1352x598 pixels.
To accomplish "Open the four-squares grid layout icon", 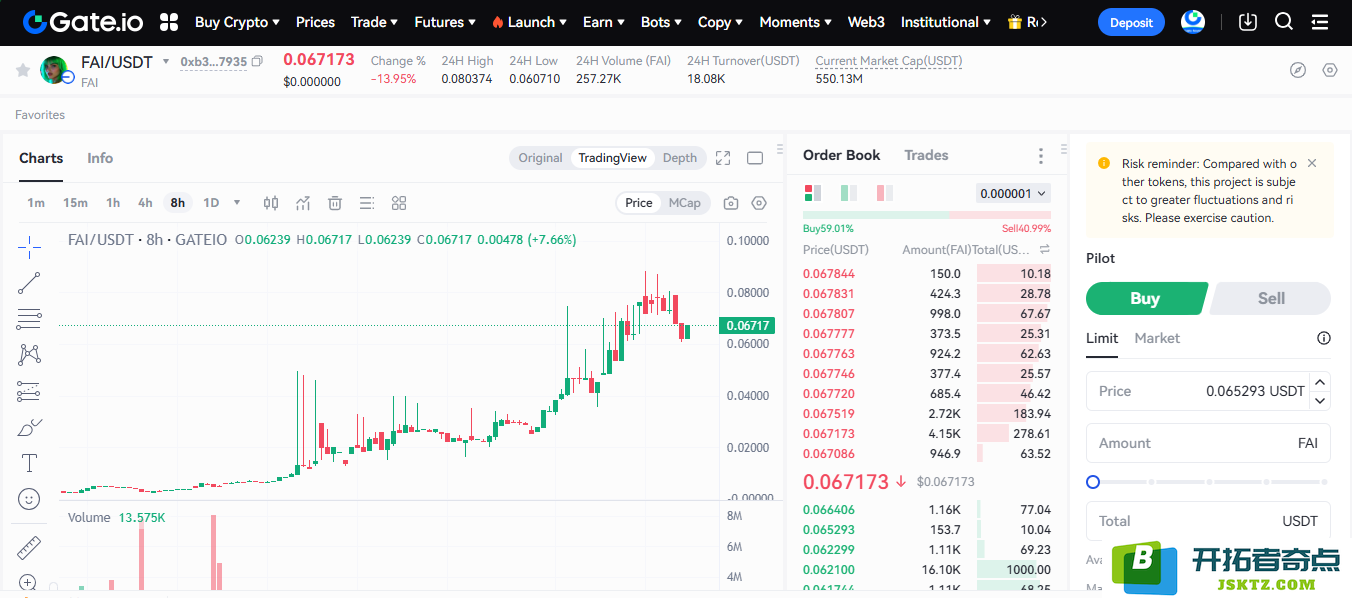I will 399,203.
